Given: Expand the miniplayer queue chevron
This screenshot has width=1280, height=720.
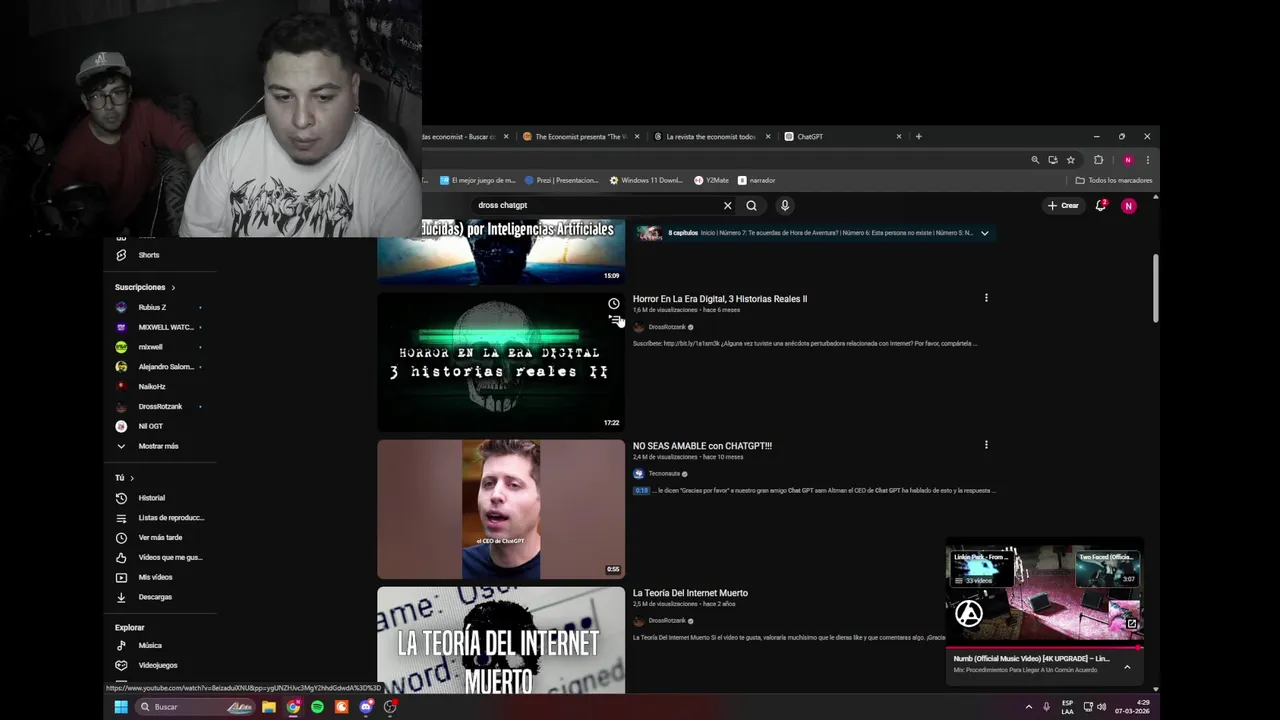Looking at the screenshot, I should (1127, 667).
